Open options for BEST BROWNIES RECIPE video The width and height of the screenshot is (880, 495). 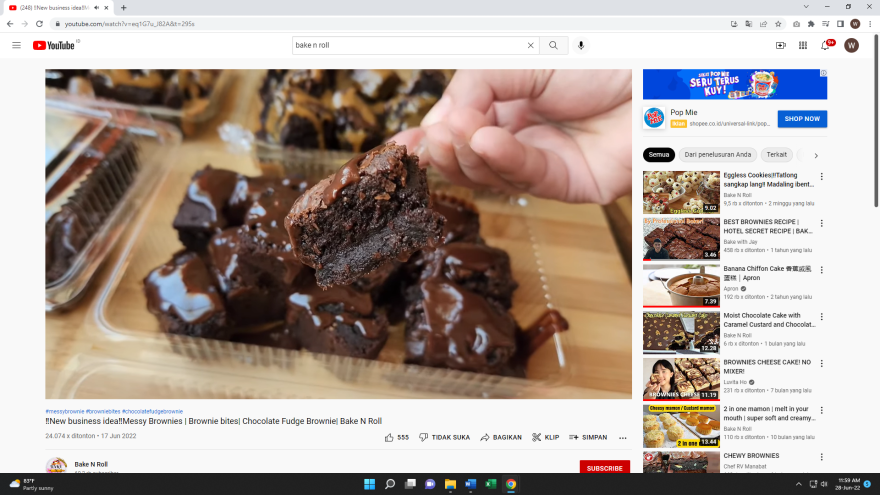click(822, 223)
